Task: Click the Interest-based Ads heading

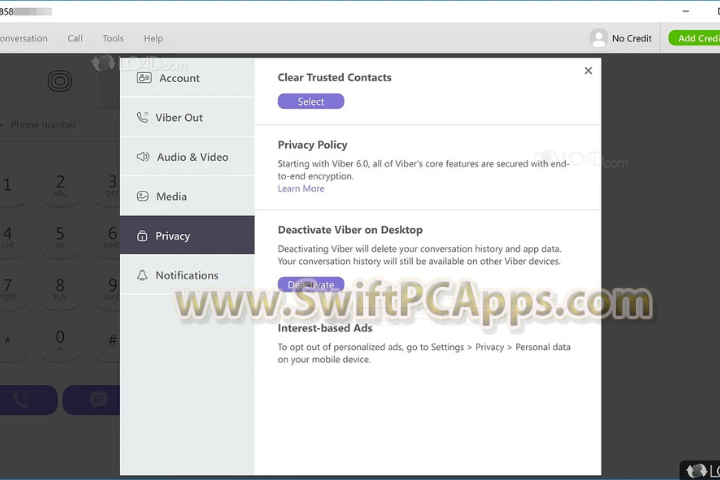Action: coord(325,328)
